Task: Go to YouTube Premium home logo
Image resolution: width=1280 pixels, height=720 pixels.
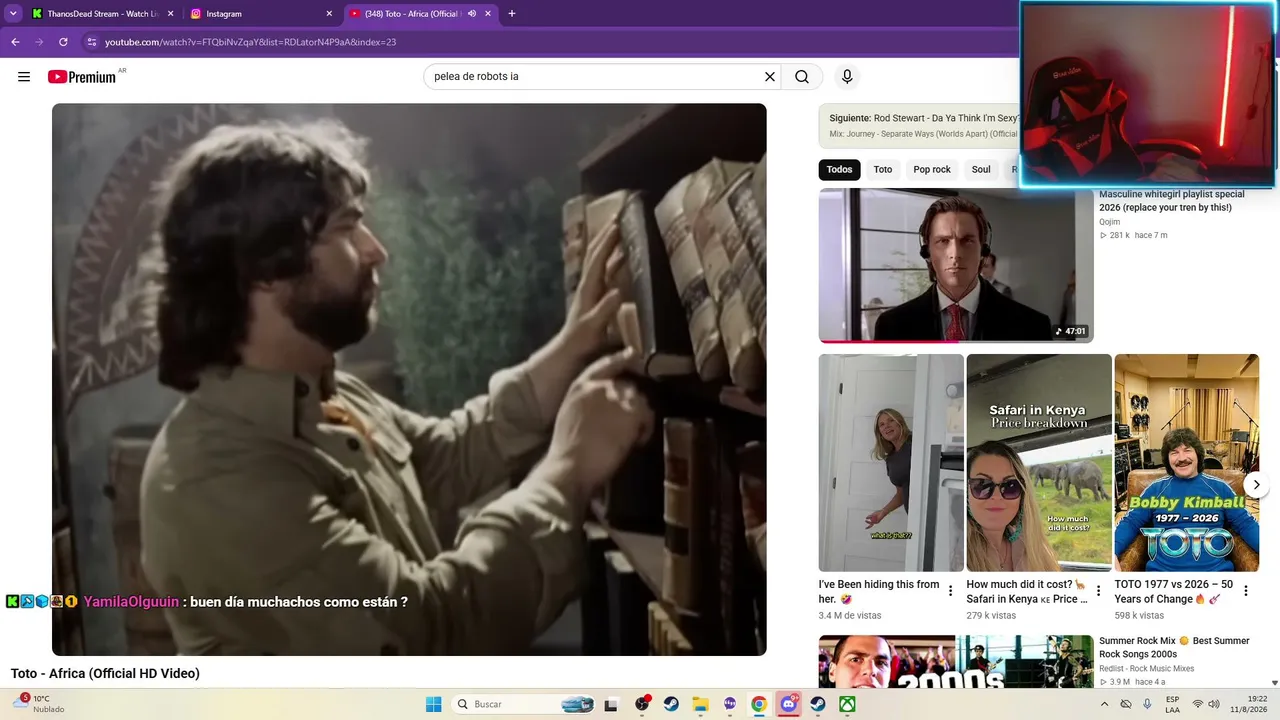Action: tap(82, 77)
